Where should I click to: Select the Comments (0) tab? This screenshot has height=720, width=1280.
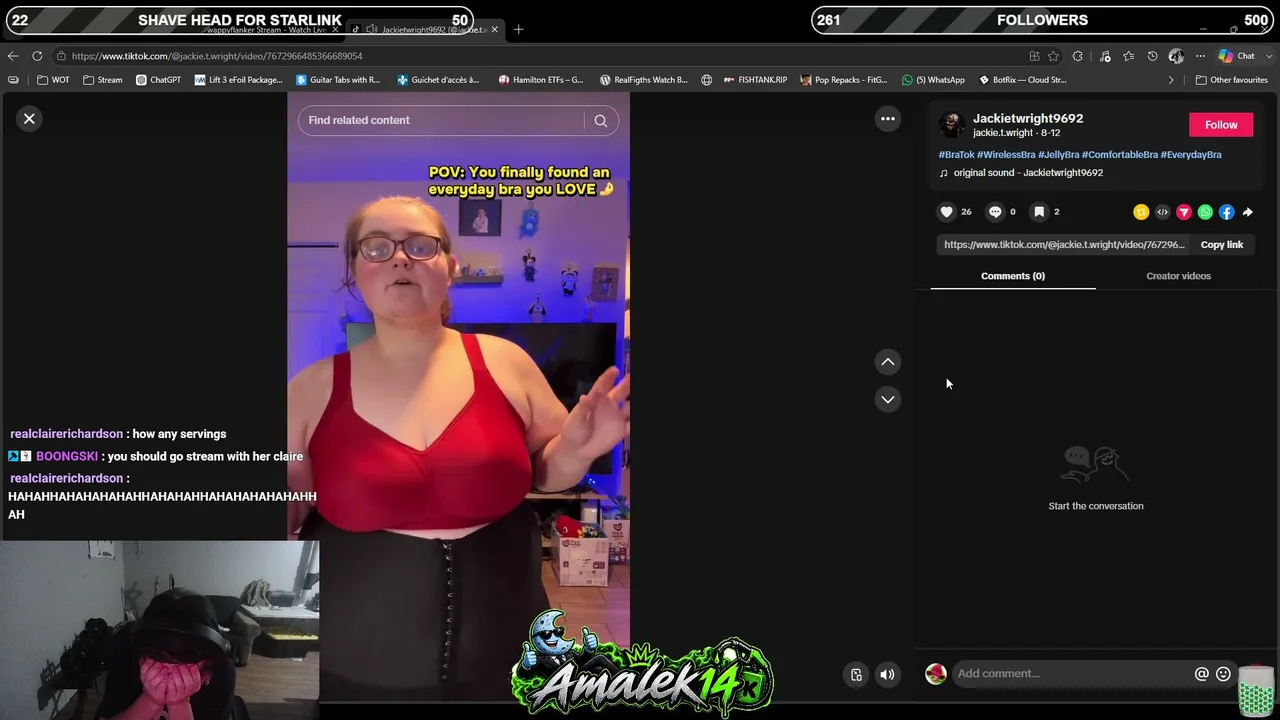click(x=1013, y=276)
